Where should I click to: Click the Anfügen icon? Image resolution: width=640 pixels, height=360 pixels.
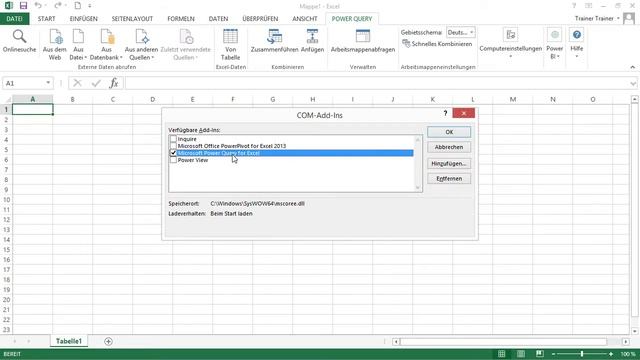coord(312,37)
